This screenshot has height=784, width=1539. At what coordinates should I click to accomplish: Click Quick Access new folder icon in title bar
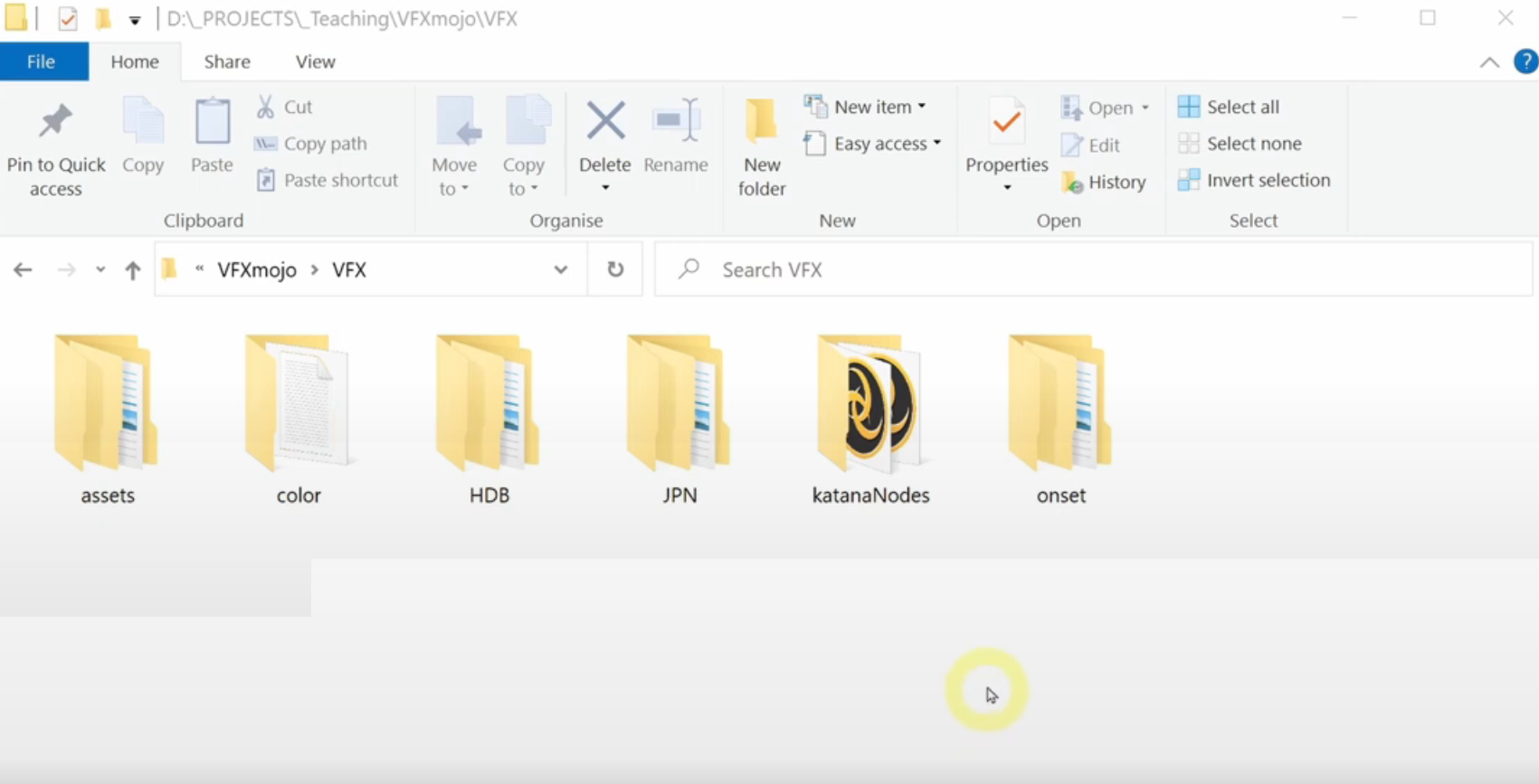(x=103, y=18)
